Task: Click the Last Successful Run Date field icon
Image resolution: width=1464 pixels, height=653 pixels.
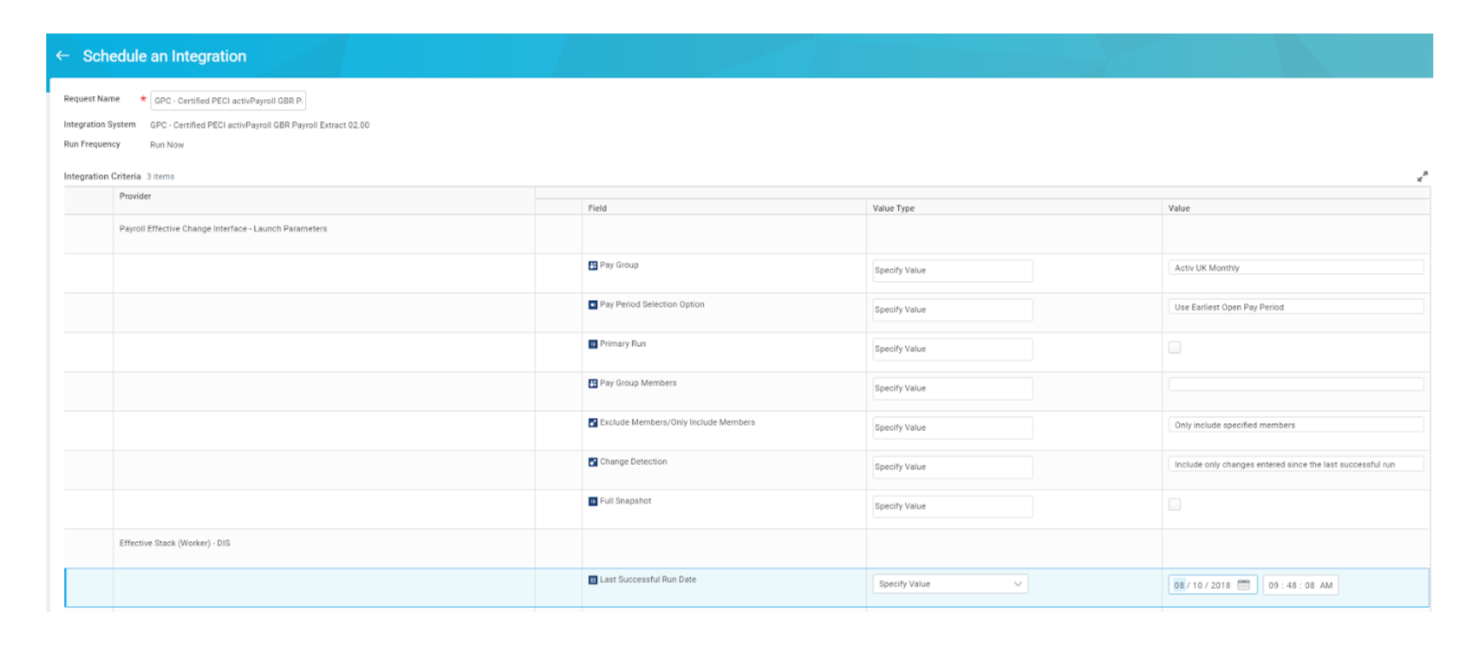Action: [592, 579]
